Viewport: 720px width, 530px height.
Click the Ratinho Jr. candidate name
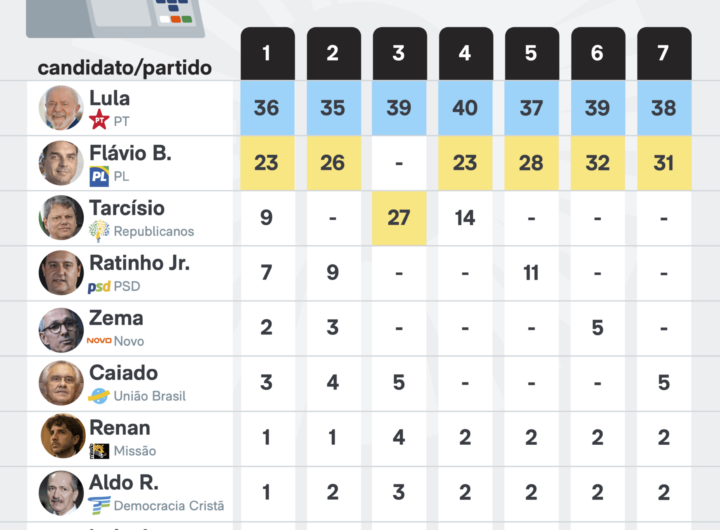coord(139,264)
